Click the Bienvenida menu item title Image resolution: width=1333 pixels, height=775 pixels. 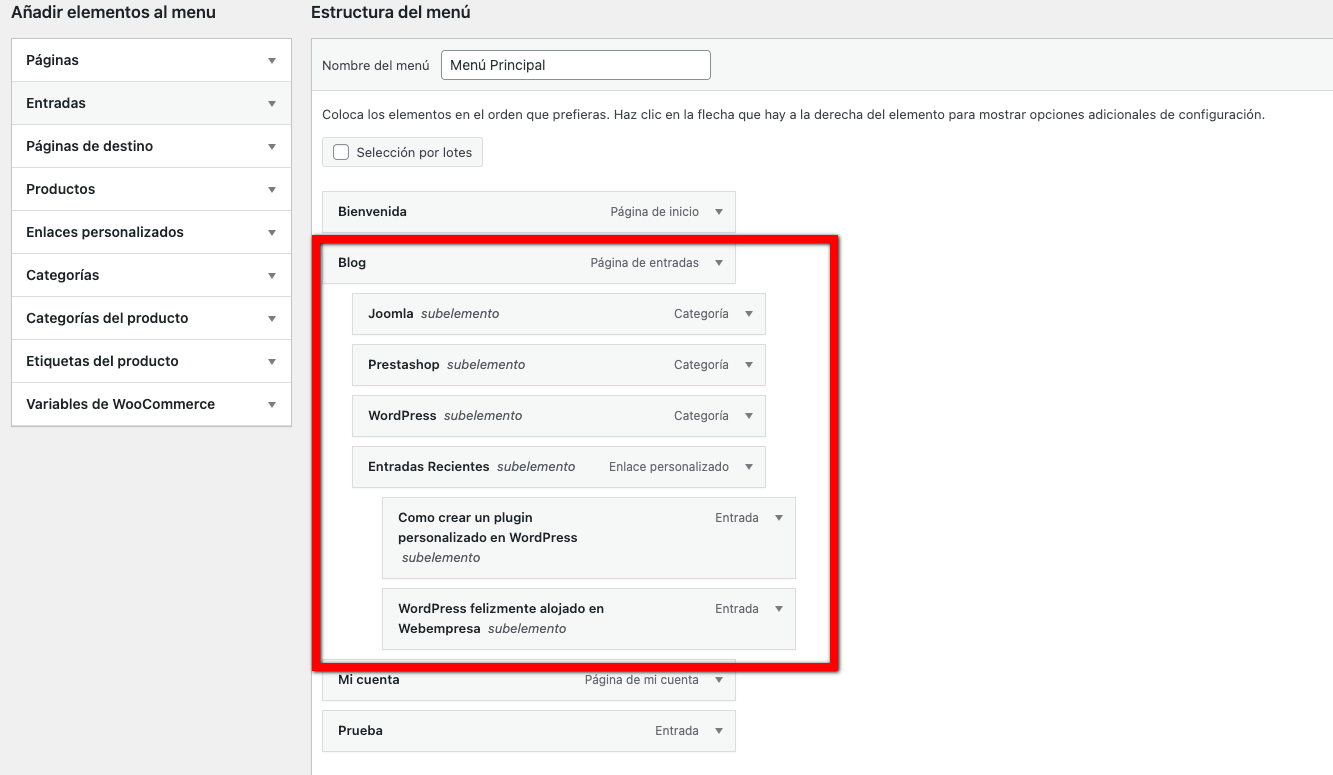coord(372,212)
